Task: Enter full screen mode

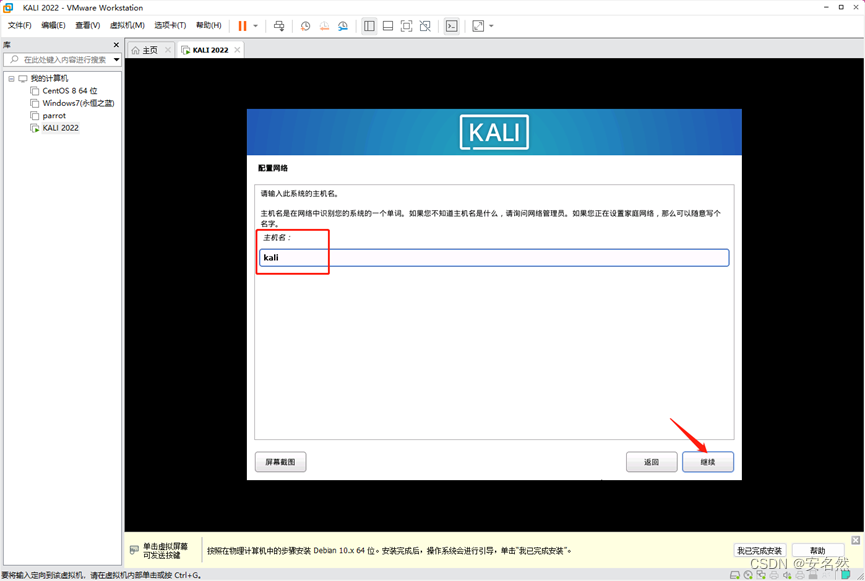Action: pos(407,26)
